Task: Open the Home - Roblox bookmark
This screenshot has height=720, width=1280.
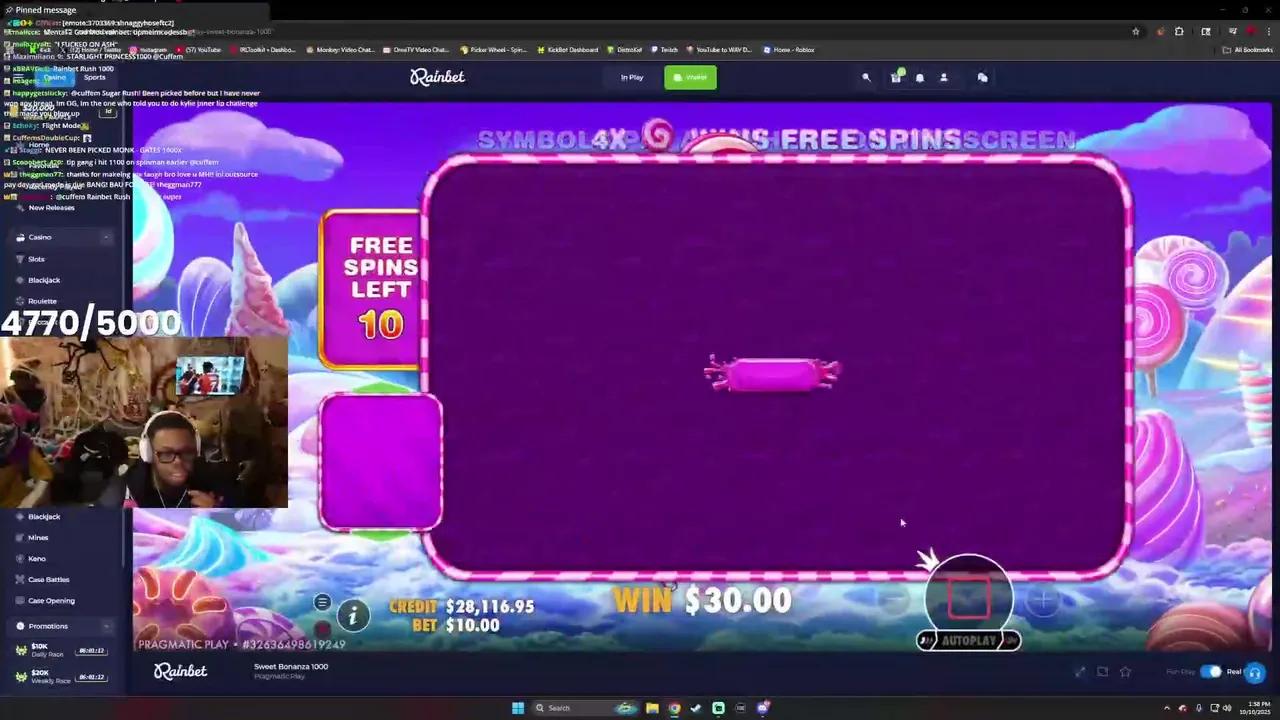Action: 790,50
